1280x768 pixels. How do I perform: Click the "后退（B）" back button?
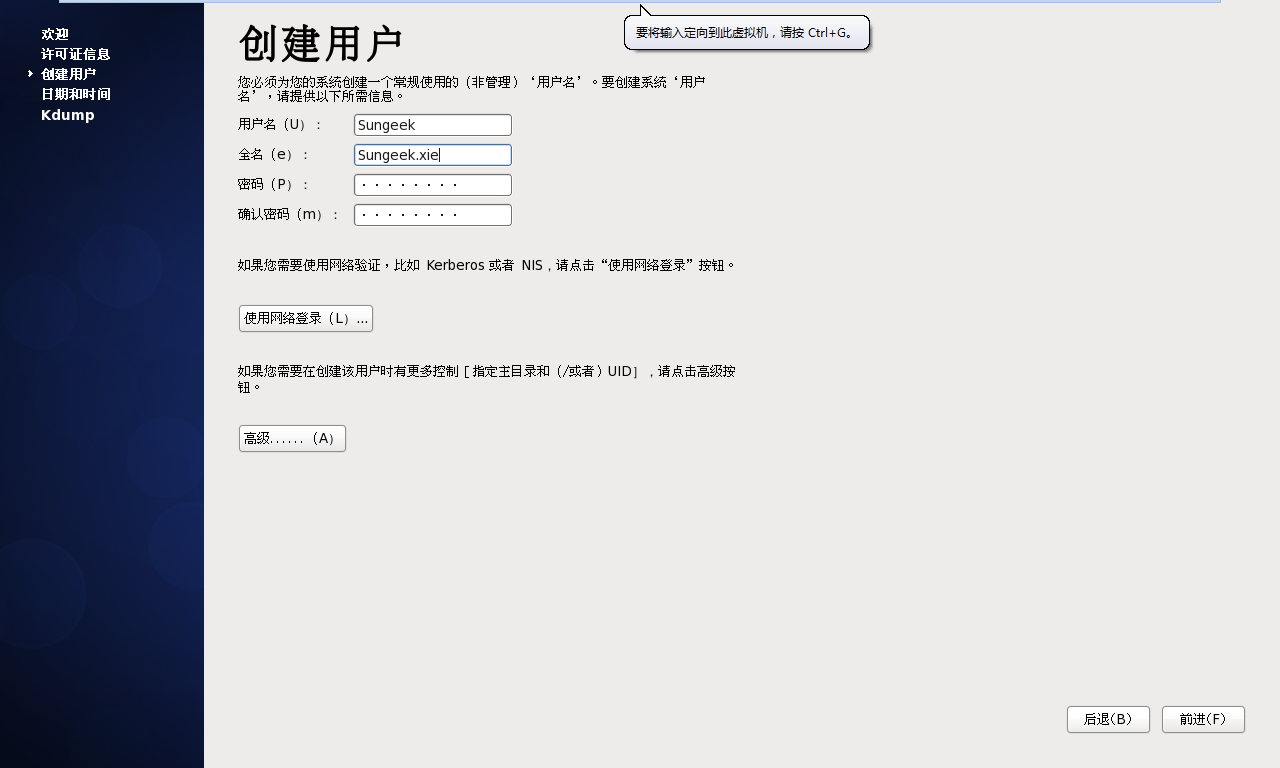coord(1108,719)
